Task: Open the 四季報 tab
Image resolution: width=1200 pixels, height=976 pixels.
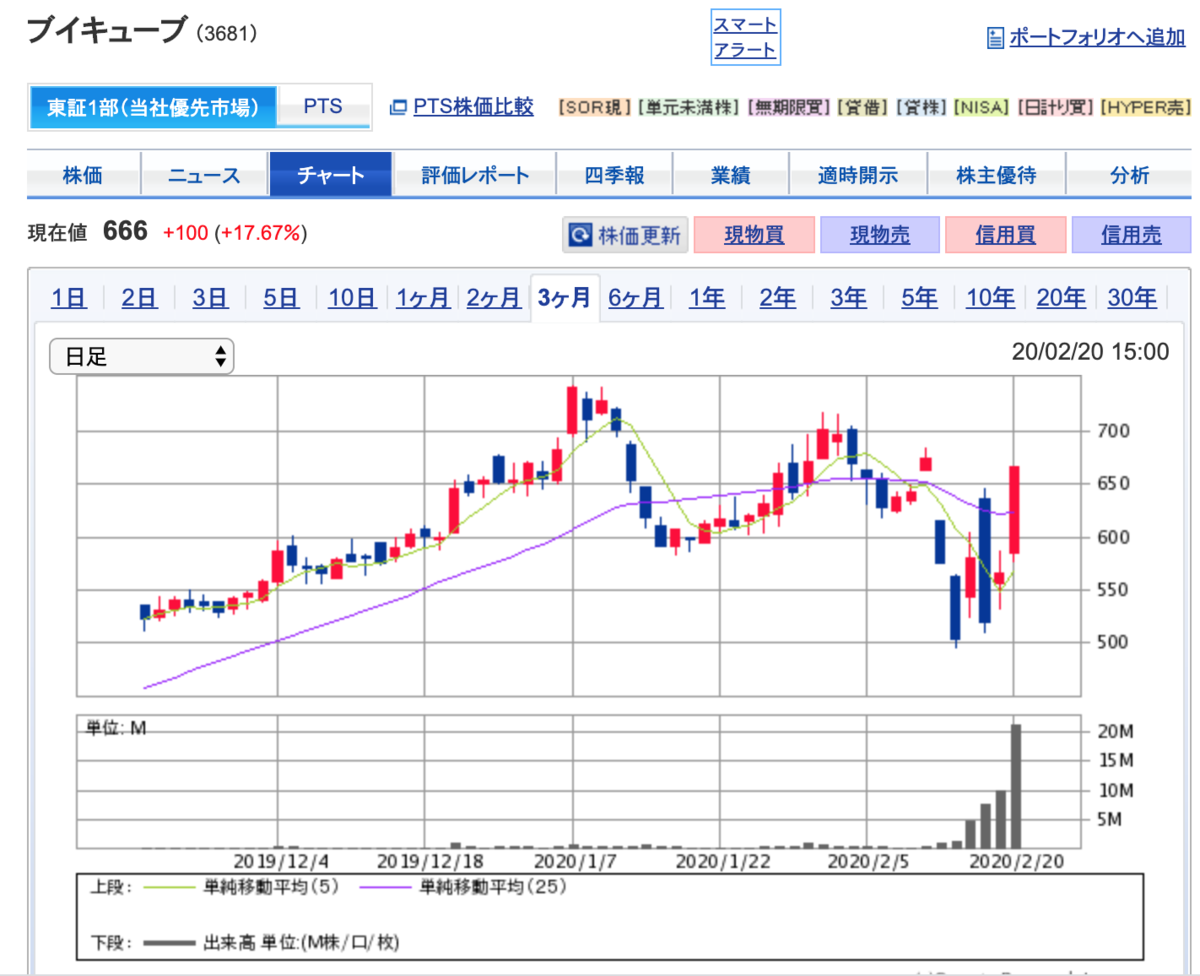Action: click(x=614, y=176)
